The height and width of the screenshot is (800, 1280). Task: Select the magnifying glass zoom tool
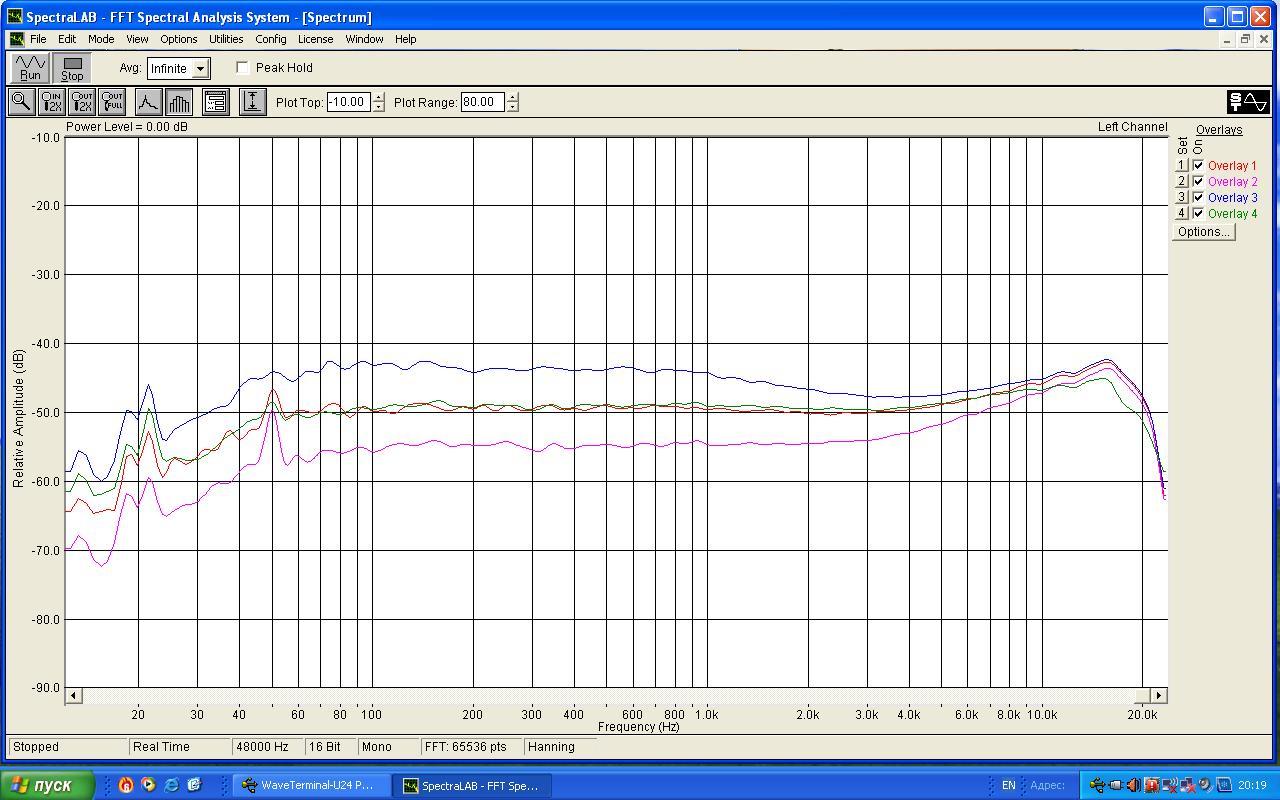pyautogui.click(x=21, y=102)
